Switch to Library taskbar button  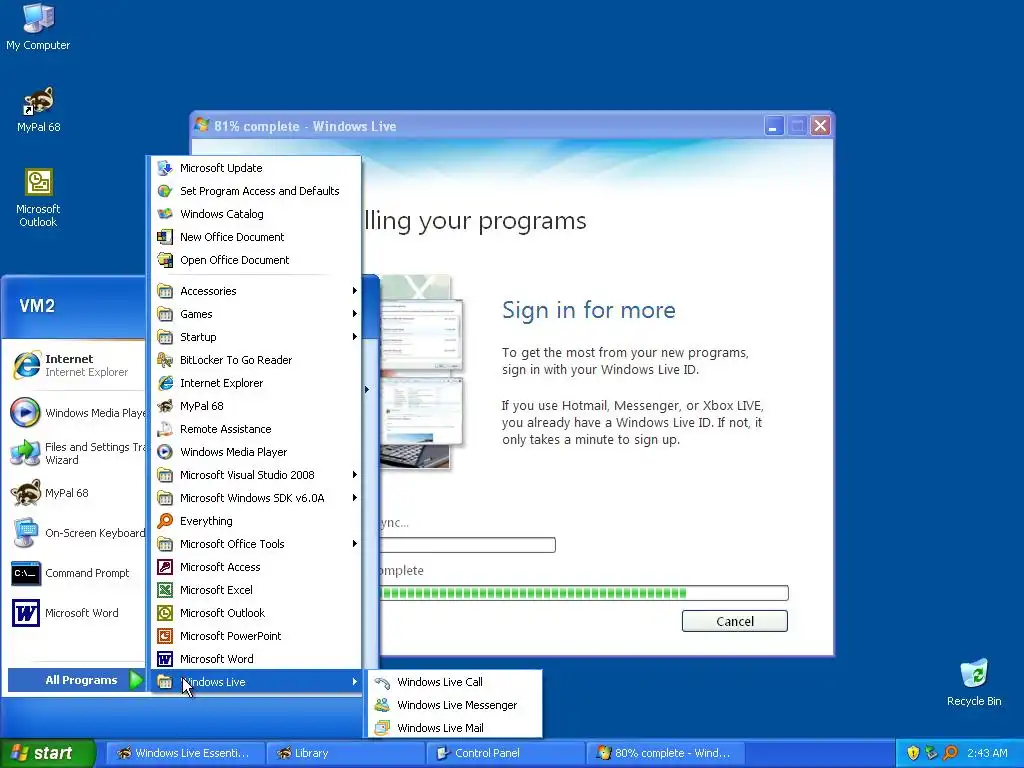(345, 753)
